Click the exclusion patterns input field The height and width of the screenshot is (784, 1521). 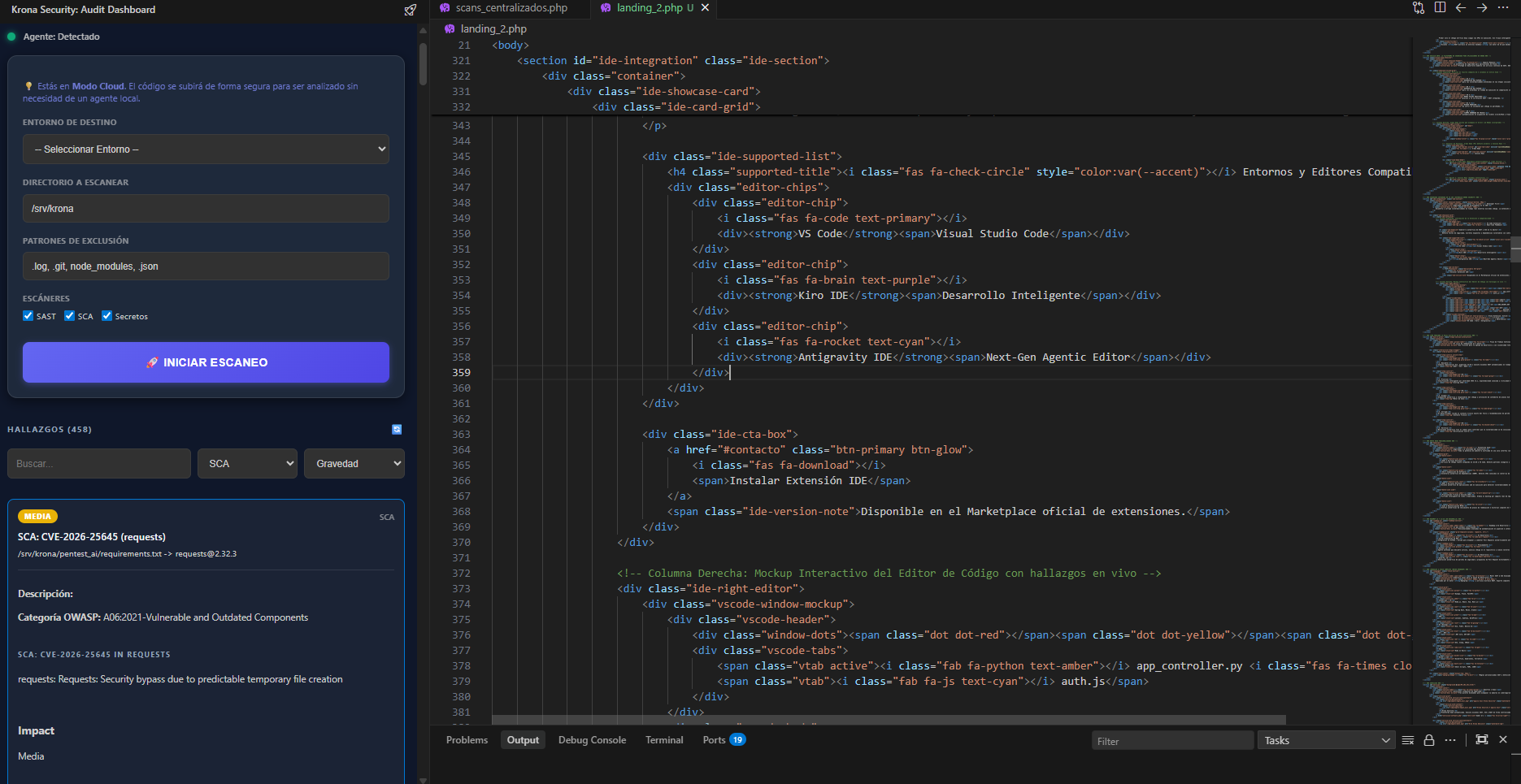[x=206, y=266]
